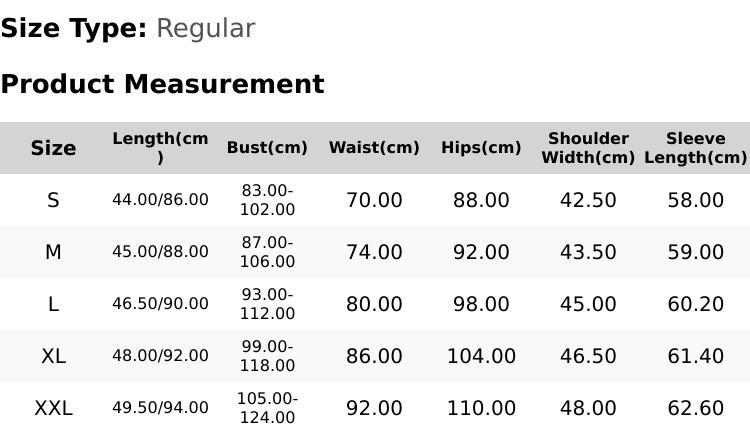Click the Regular size type value
Image resolution: width=750 pixels, height=434 pixels.
(x=206, y=29)
